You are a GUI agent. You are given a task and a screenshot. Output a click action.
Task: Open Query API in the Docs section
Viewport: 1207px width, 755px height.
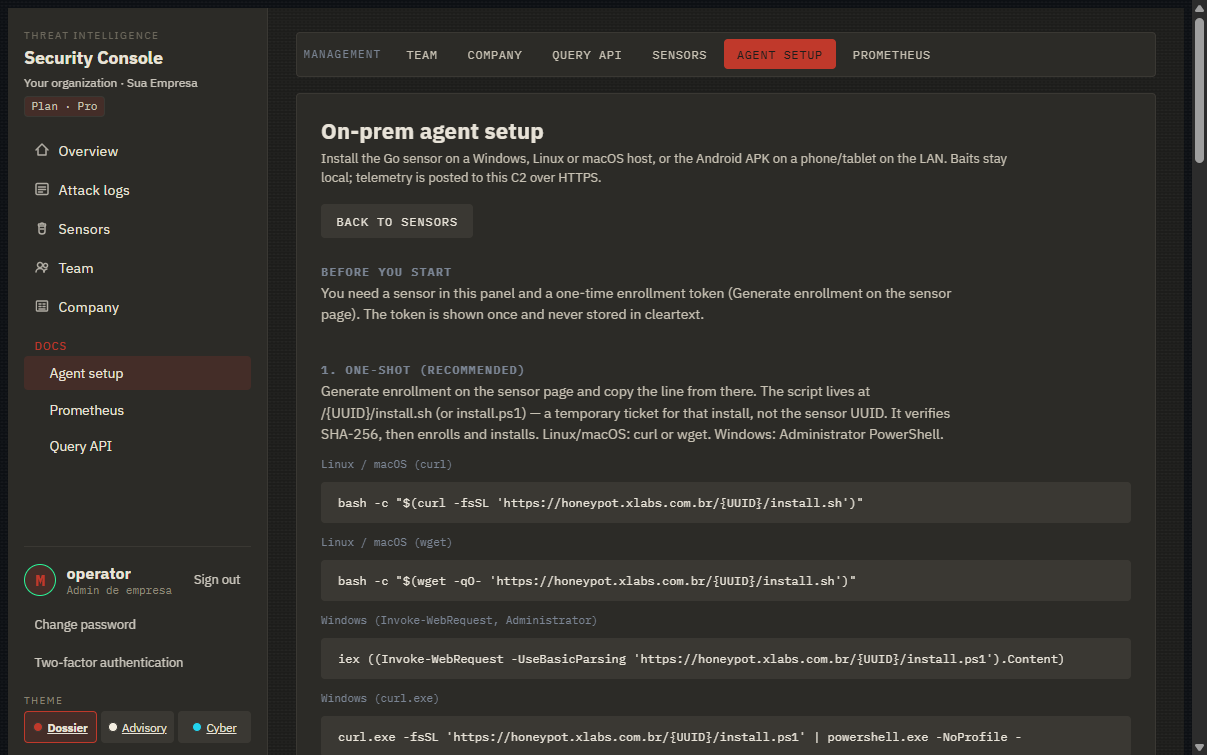tap(138, 446)
